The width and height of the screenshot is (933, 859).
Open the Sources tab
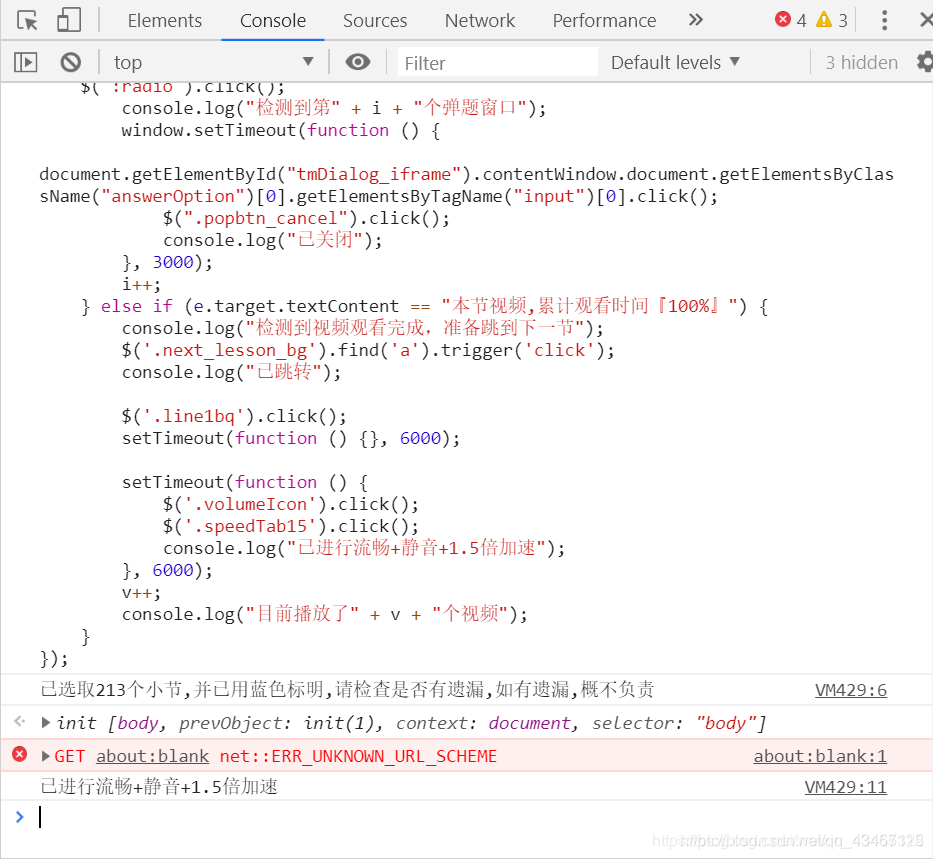(375, 20)
